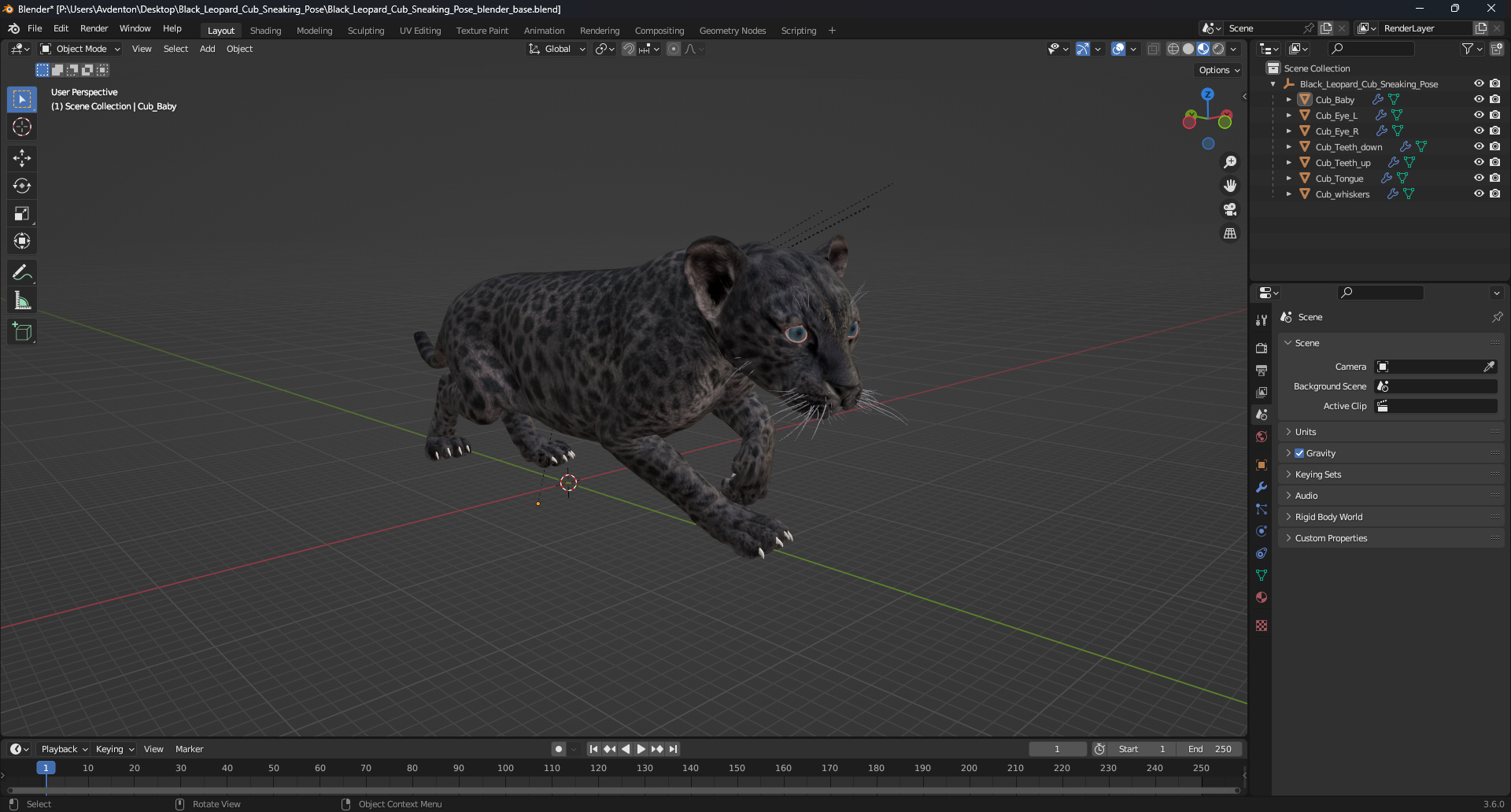1511x812 pixels.
Task: Toggle the Gravity checkbox
Action: pos(1299,453)
